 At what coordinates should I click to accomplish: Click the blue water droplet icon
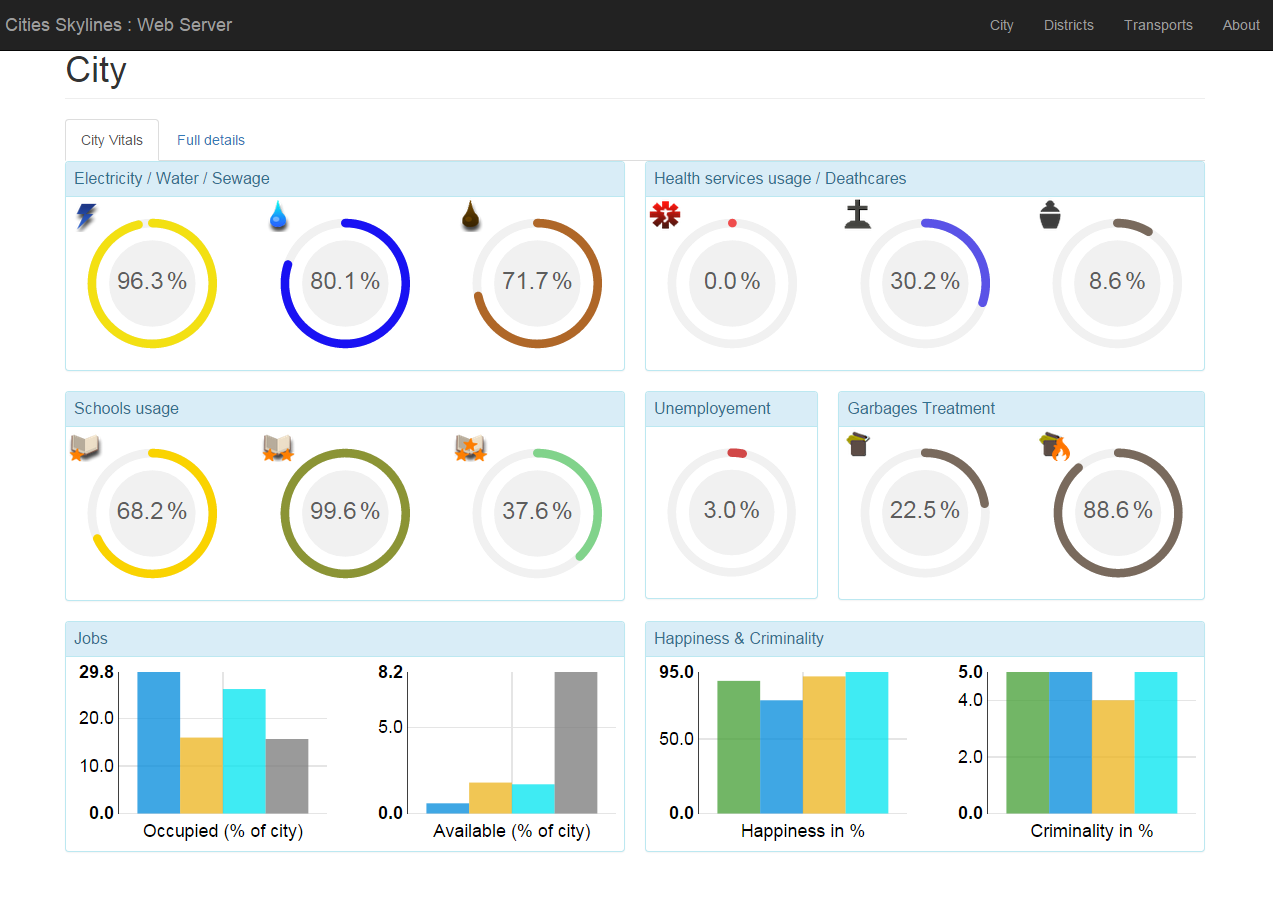[279, 216]
